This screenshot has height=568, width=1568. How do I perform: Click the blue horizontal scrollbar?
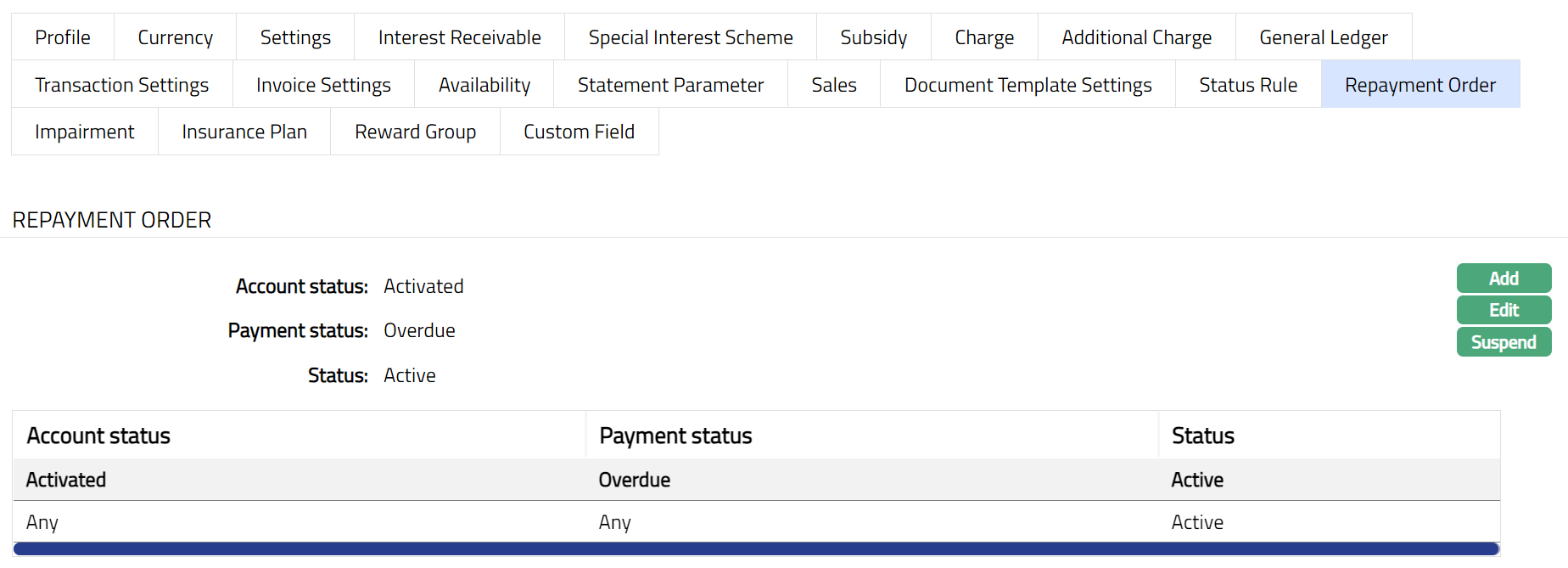[x=755, y=549]
